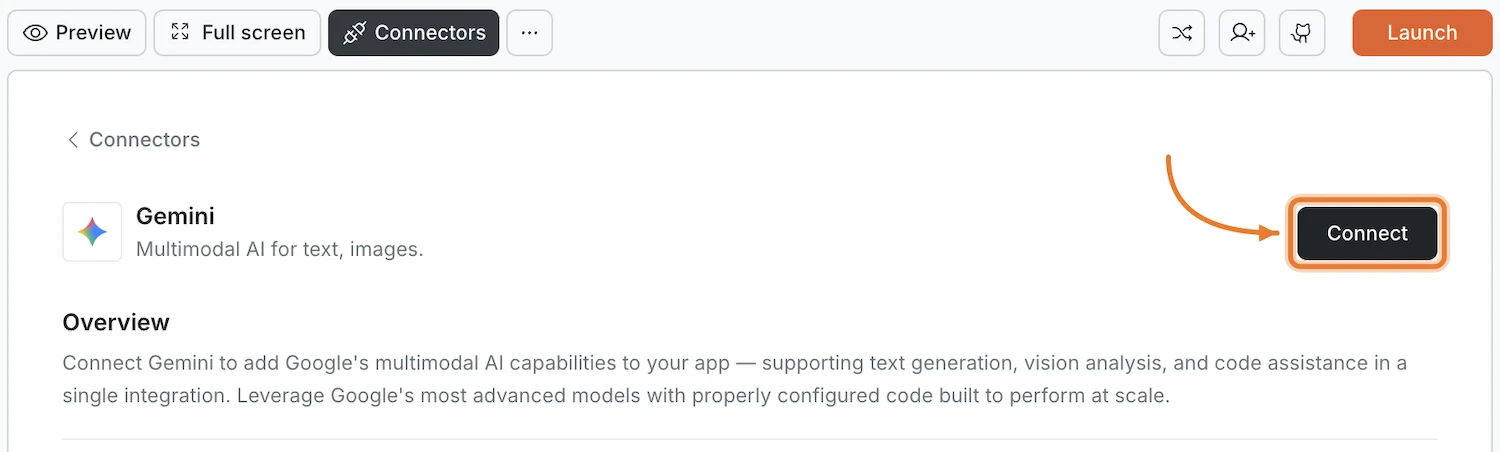Screen dimensions: 1500x452
Task: Click the shuffle arrows icon button
Action: (1182, 33)
